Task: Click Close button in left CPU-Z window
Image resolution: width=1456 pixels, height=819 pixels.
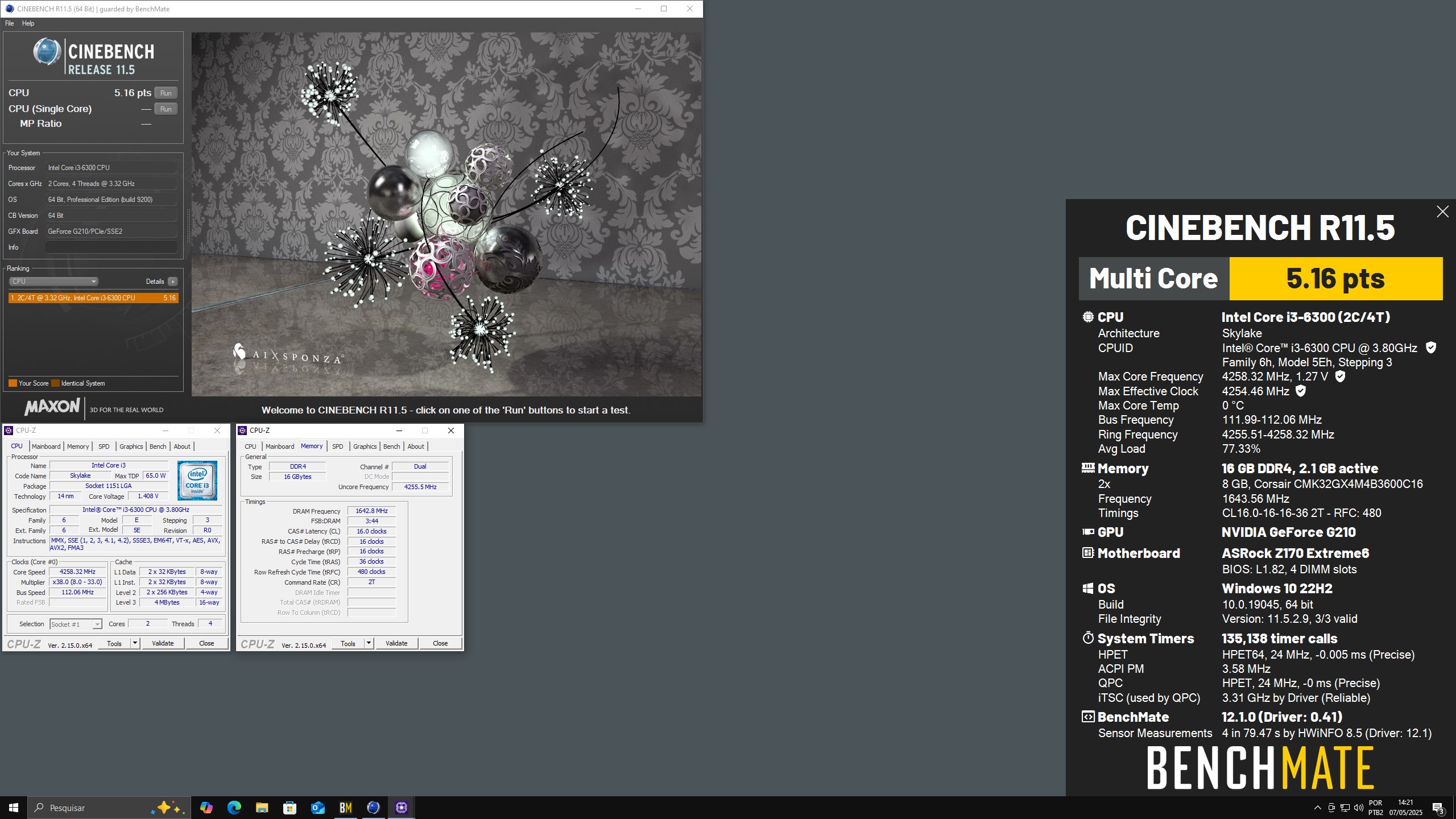Action: point(206,643)
